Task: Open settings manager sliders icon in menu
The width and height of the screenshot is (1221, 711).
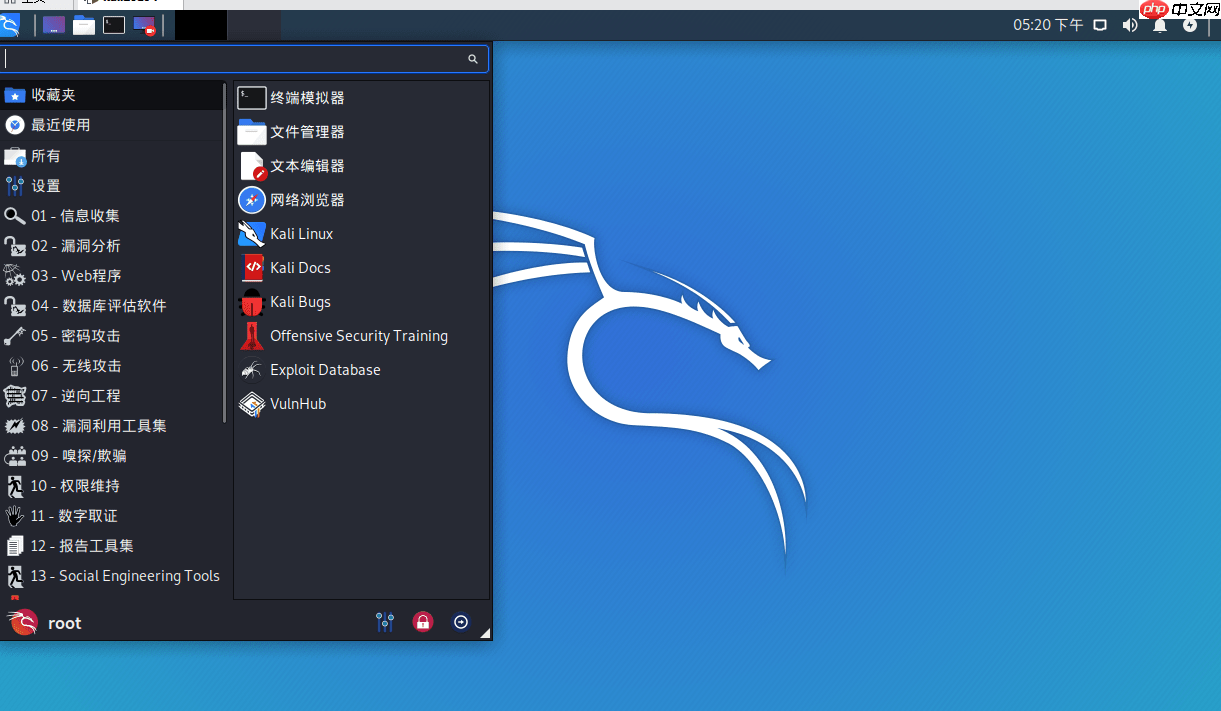Action: 385,622
